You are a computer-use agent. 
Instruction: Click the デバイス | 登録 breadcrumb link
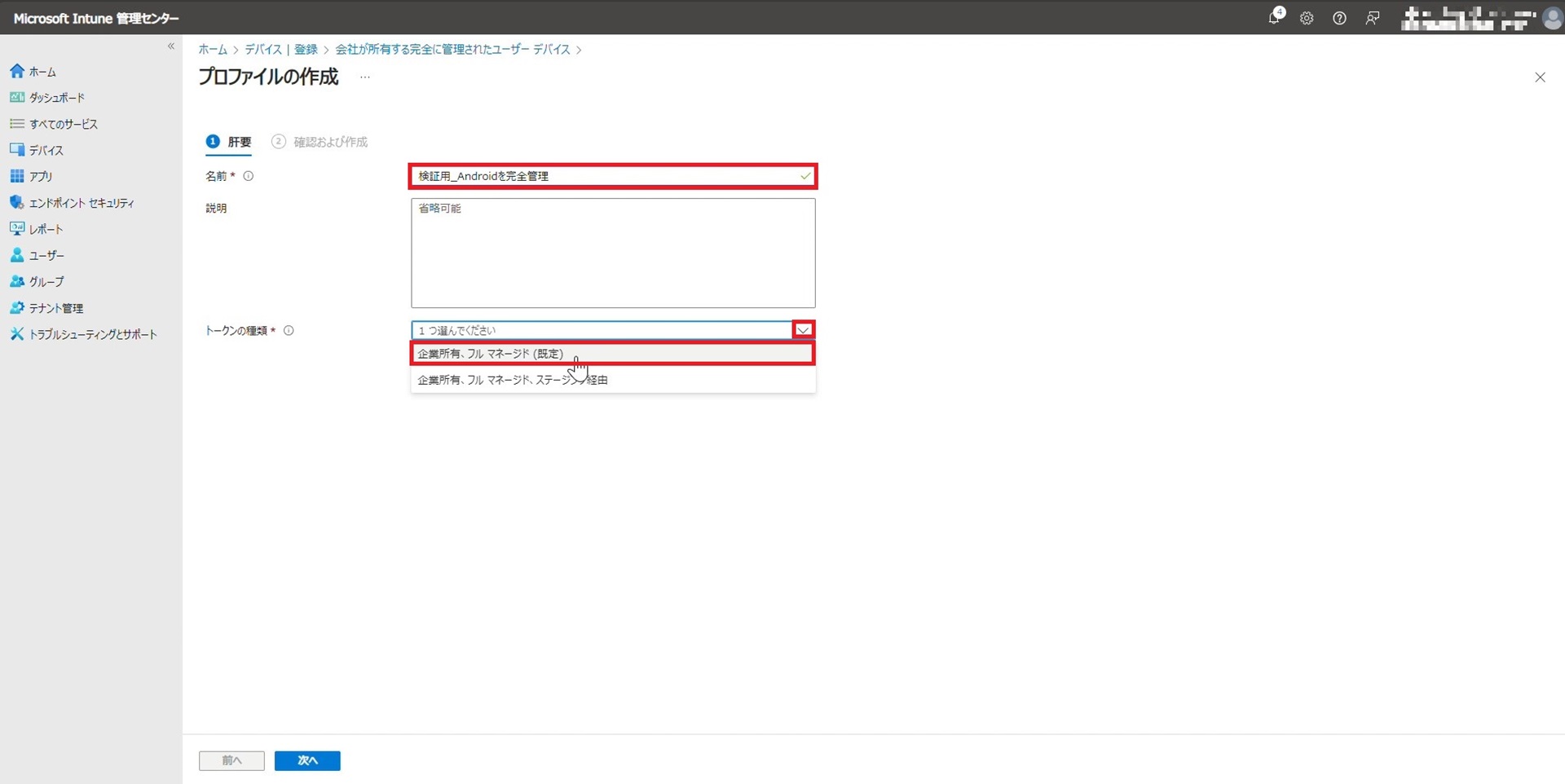tap(281, 50)
